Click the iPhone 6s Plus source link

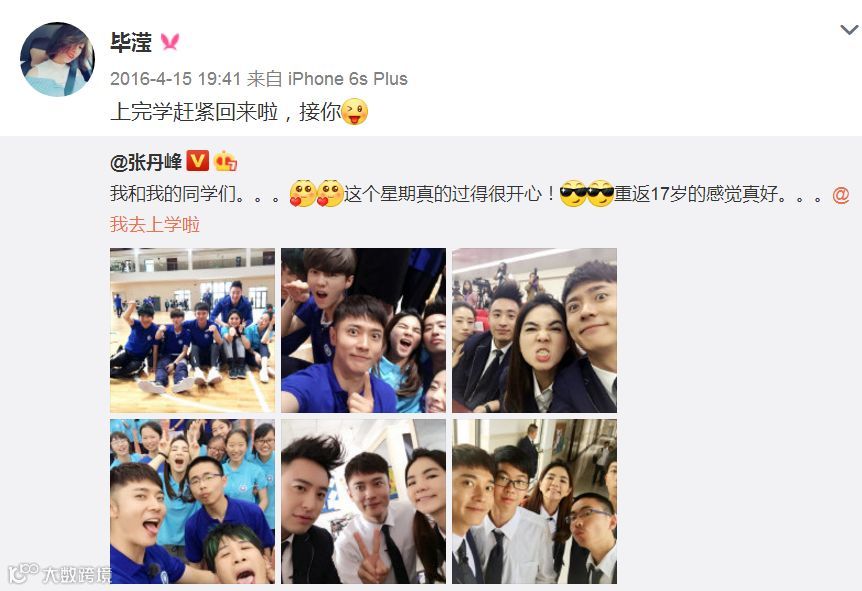(347, 79)
